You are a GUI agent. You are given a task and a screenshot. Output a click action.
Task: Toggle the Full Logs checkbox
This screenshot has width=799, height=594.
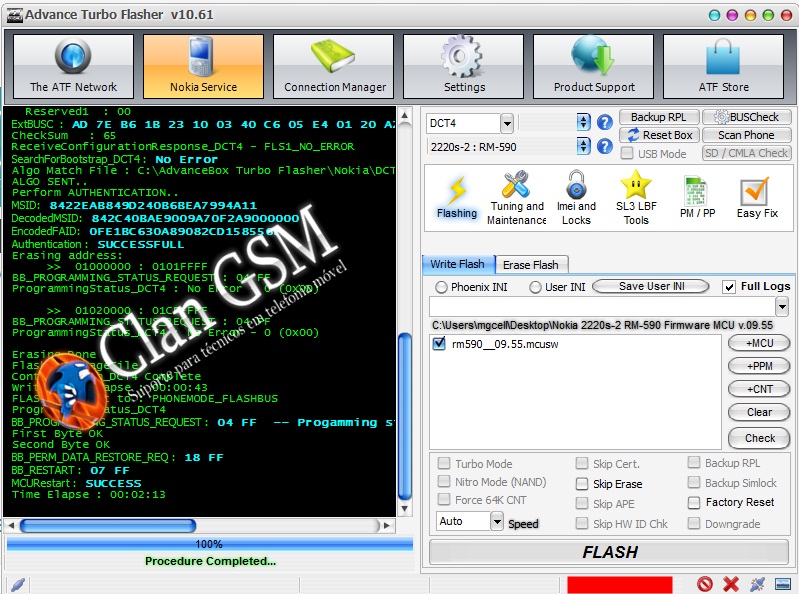[x=729, y=287]
